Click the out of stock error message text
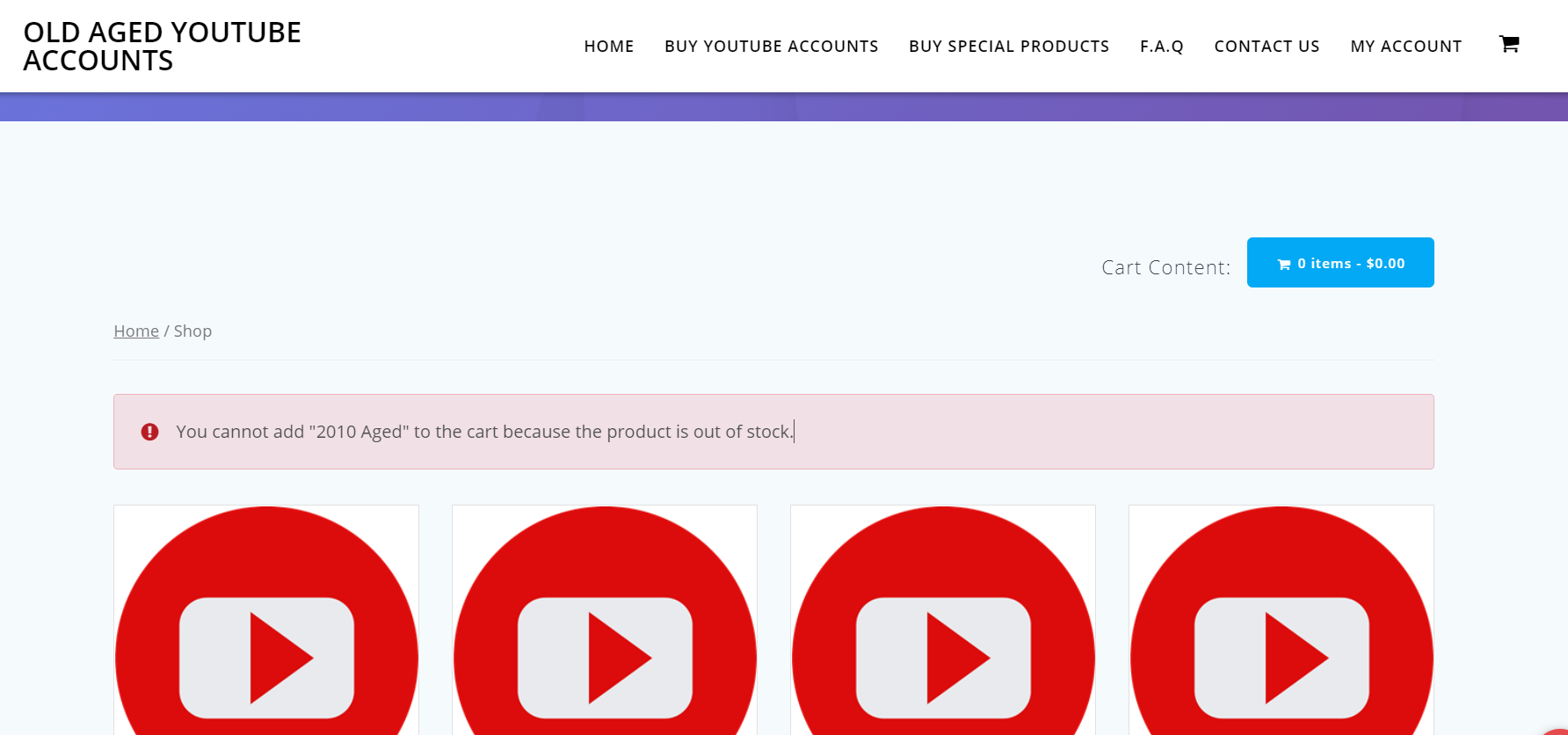The width and height of the screenshot is (1568, 735). pyautogui.click(x=484, y=432)
